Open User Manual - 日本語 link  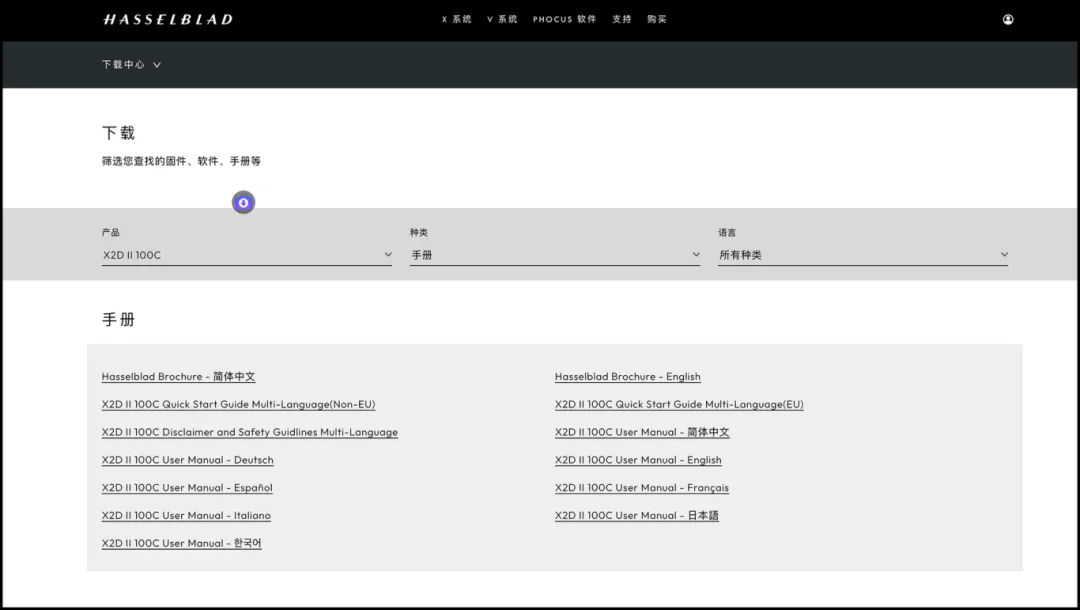[637, 515]
